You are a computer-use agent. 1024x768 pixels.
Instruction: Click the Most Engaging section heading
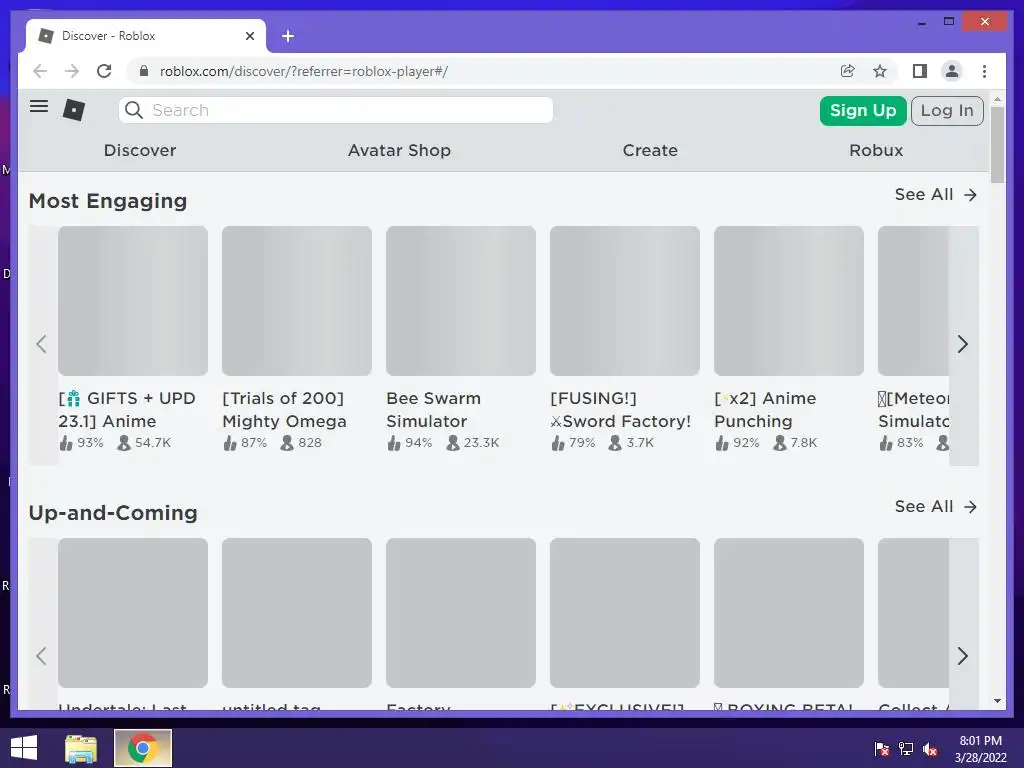pos(108,200)
